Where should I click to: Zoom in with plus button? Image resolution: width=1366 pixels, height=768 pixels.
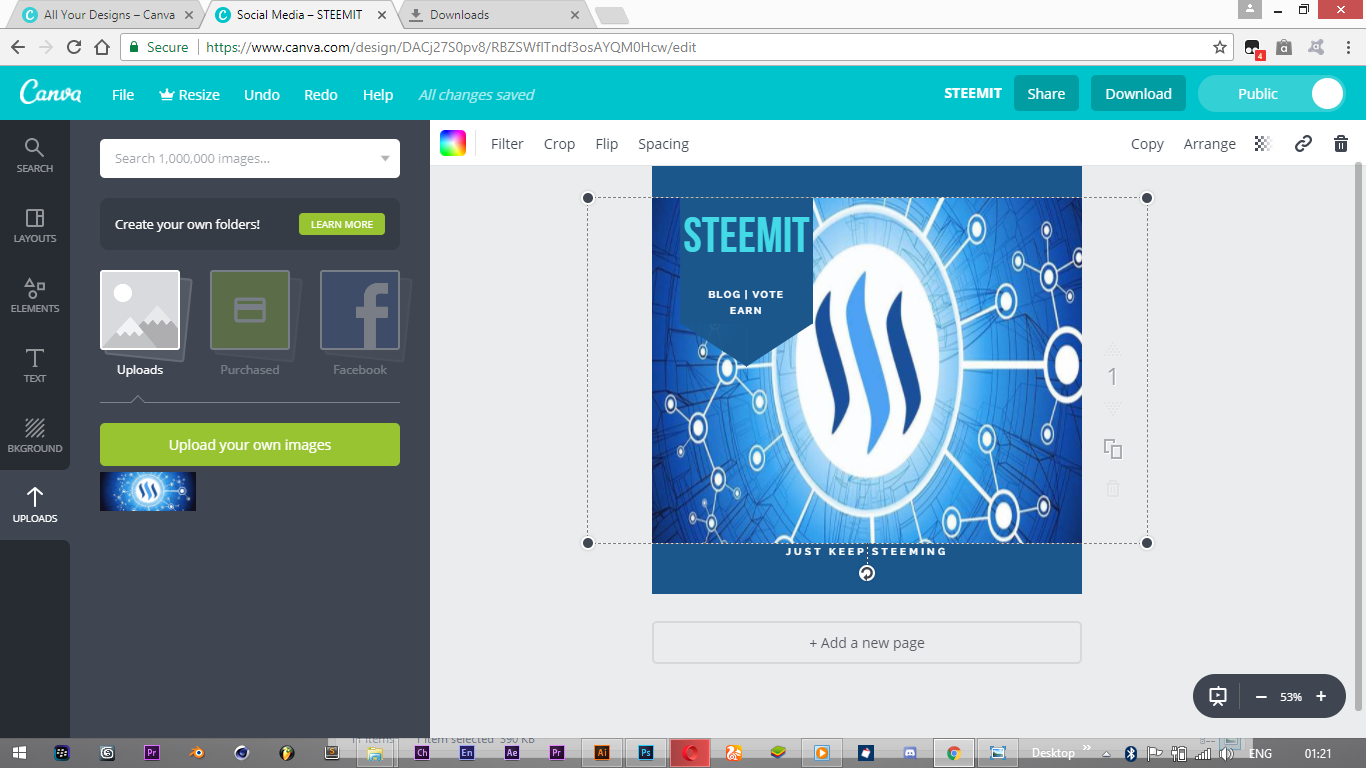(x=1321, y=696)
